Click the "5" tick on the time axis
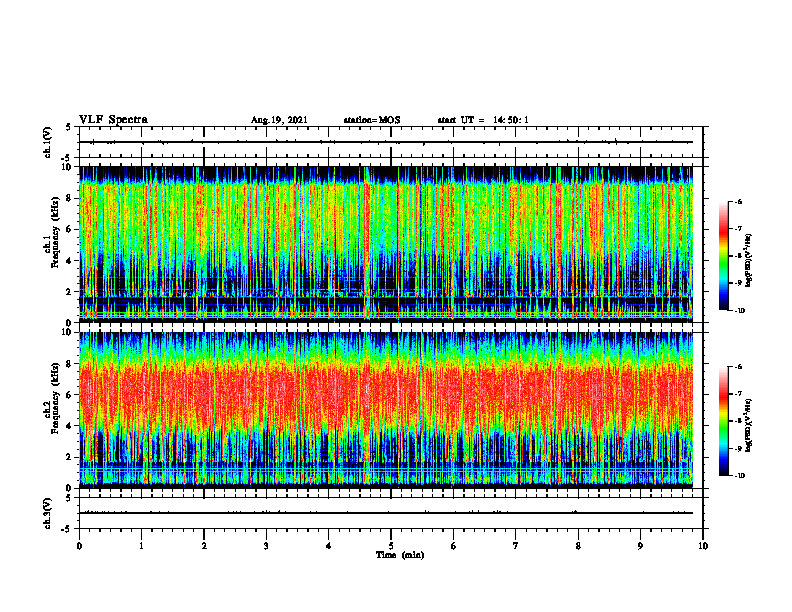Screen dimensions: 792x612 pyautogui.click(x=391, y=546)
